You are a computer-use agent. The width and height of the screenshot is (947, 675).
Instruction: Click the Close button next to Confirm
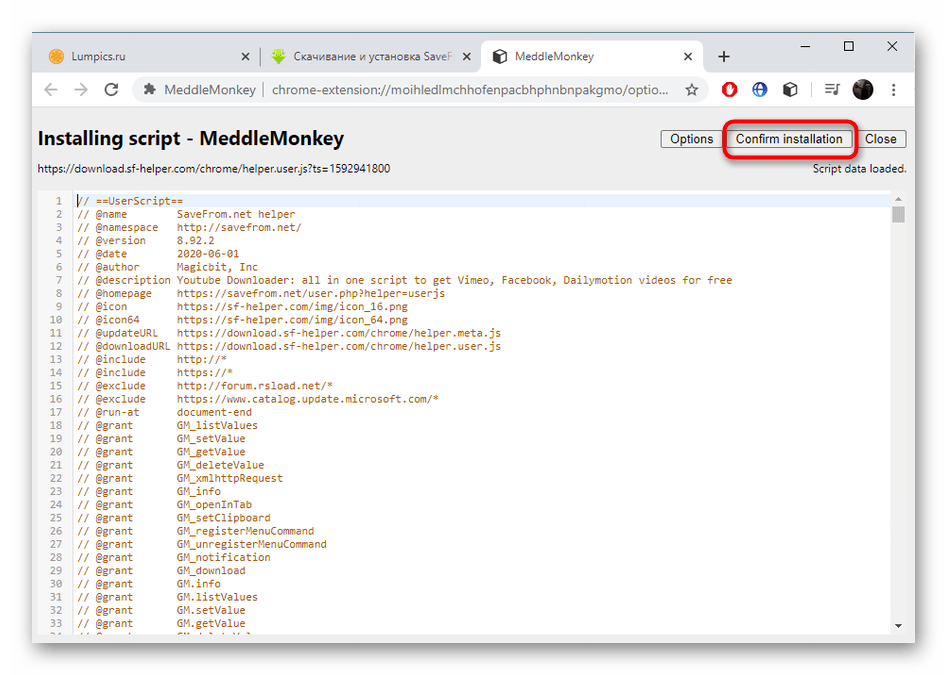[x=880, y=139]
